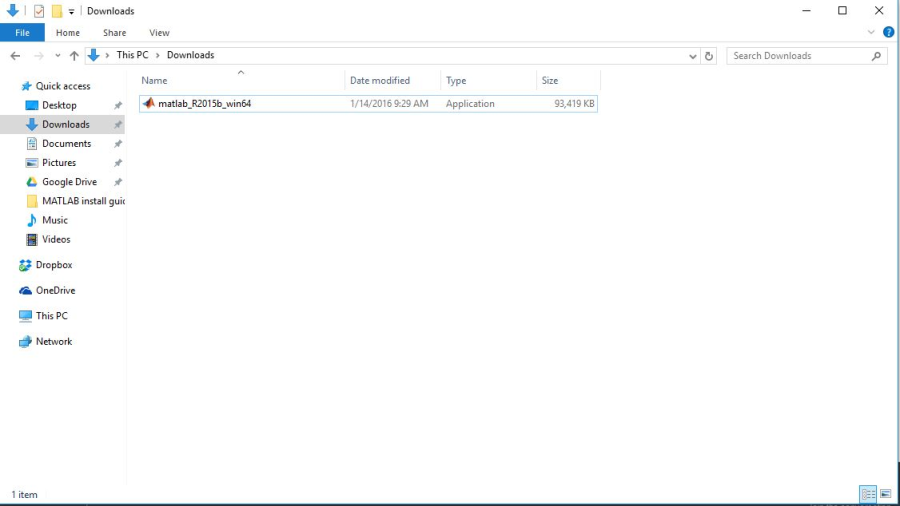Open the MATLAB install guide folder
The image size is (900, 506).
84,201
